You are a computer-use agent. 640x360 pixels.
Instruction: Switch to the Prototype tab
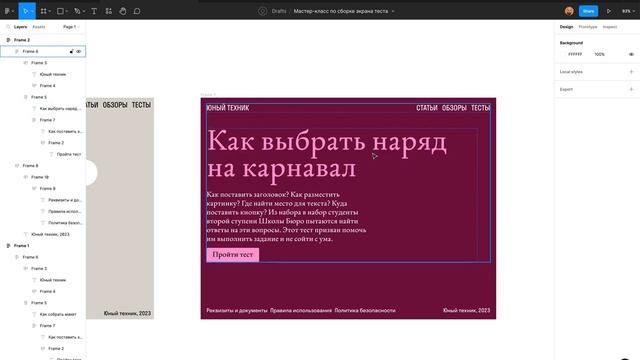pyautogui.click(x=588, y=27)
